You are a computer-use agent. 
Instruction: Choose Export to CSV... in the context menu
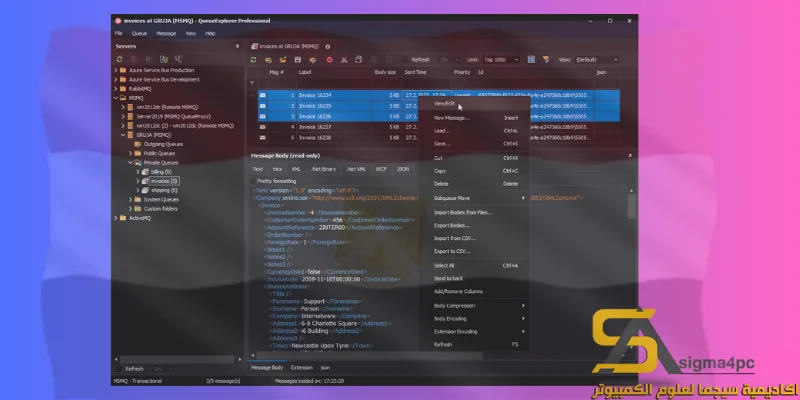(474, 252)
